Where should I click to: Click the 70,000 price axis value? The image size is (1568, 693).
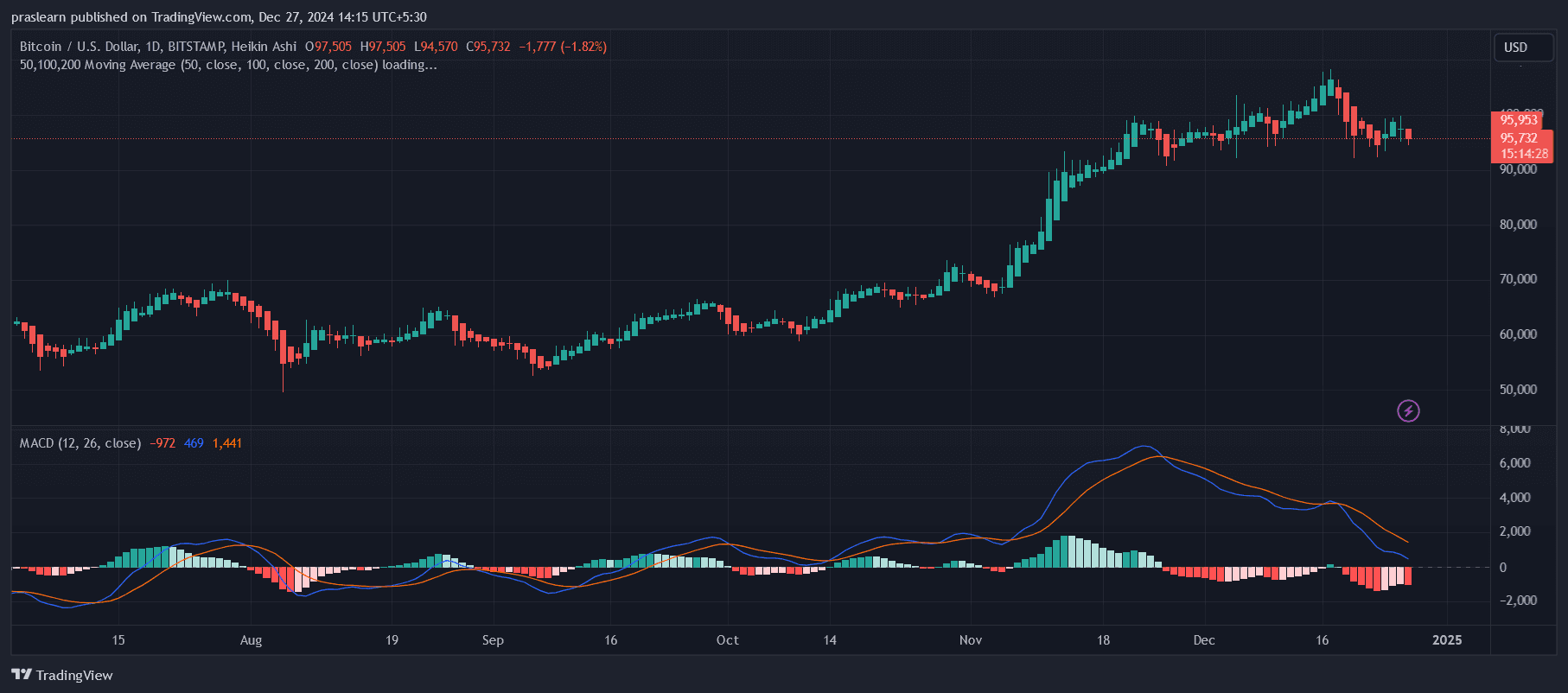(1518, 279)
